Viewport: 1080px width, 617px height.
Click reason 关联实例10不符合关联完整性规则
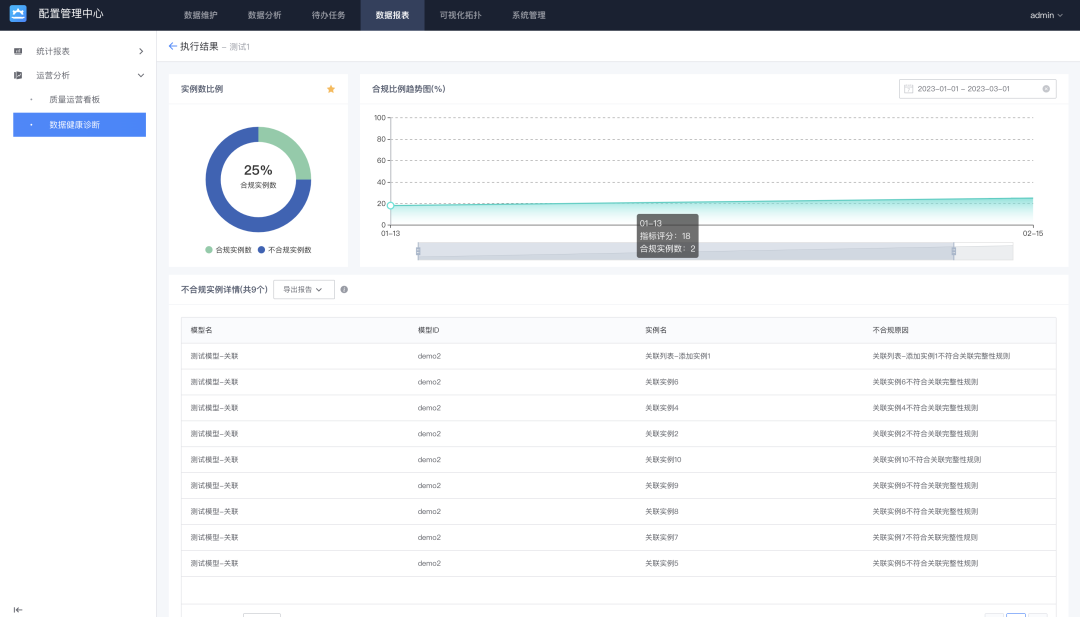pyautogui.click(x=926, y=460)
